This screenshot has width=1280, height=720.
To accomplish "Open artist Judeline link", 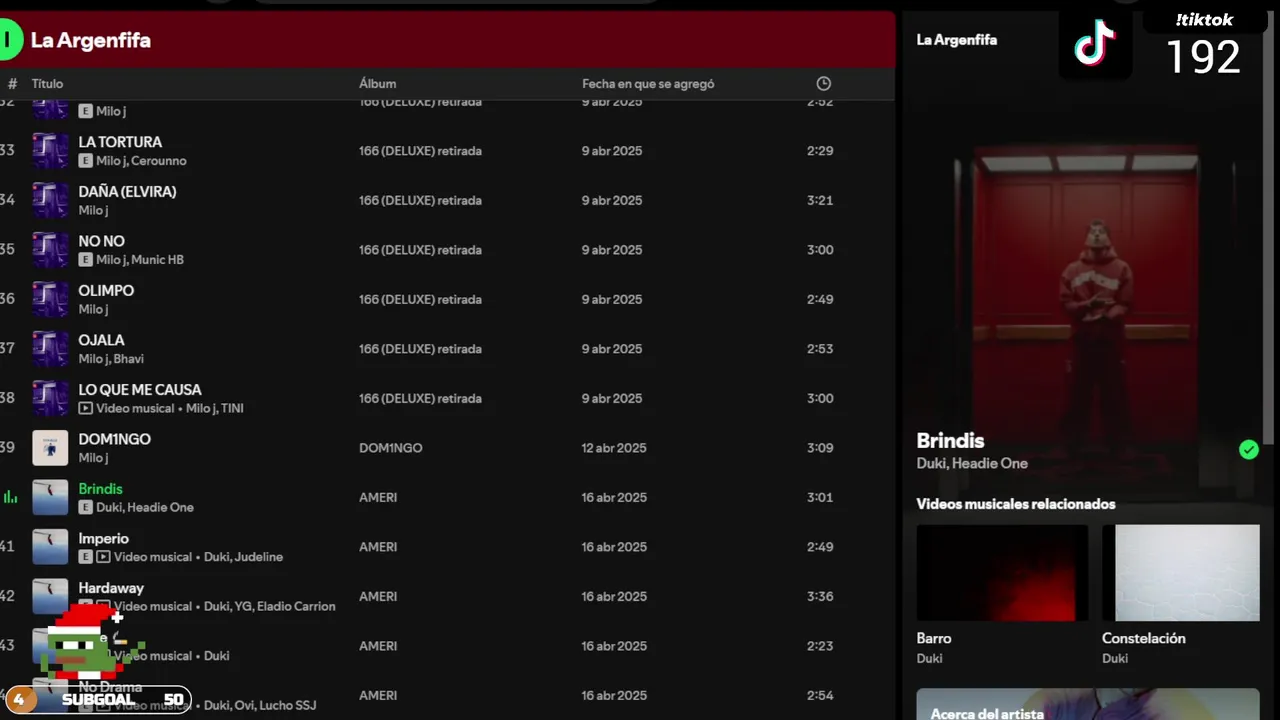I will point(259,557).
